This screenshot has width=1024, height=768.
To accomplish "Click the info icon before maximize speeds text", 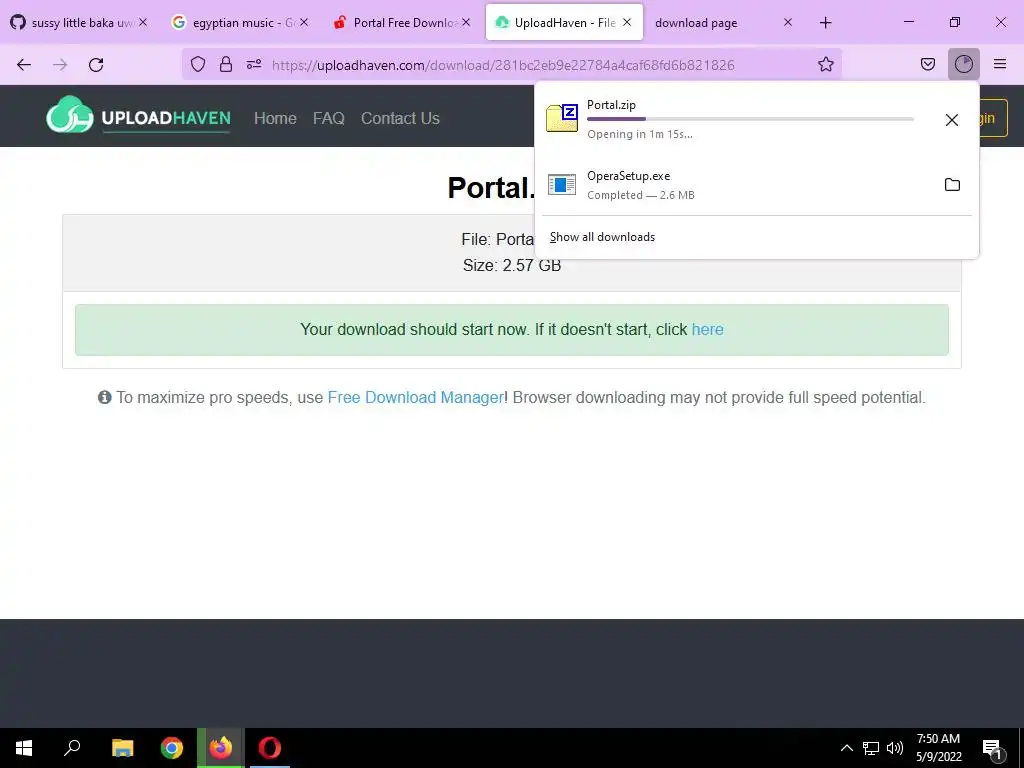I will tap(104, 397).
